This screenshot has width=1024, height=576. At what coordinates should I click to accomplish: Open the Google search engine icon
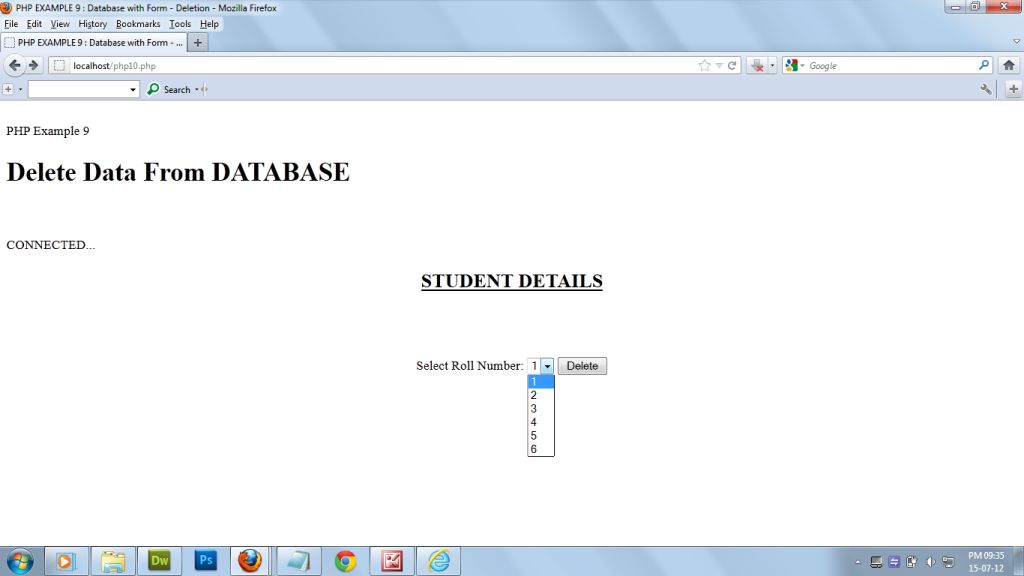(x=791, y=64)
